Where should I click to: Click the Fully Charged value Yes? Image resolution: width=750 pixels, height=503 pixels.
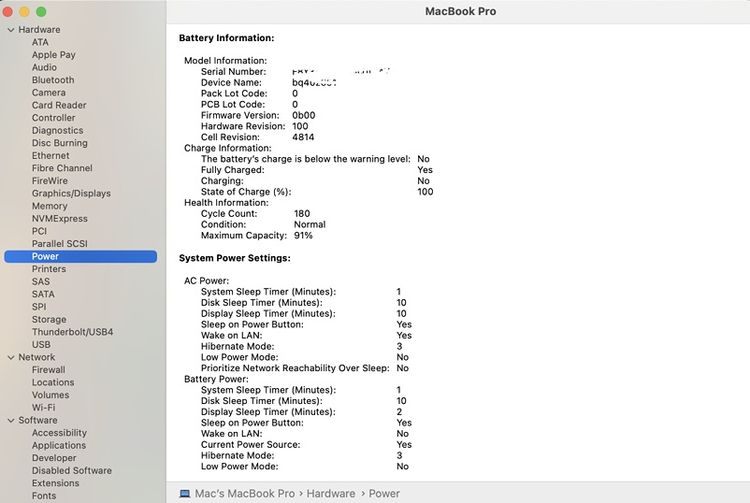[x=425, y=170]
